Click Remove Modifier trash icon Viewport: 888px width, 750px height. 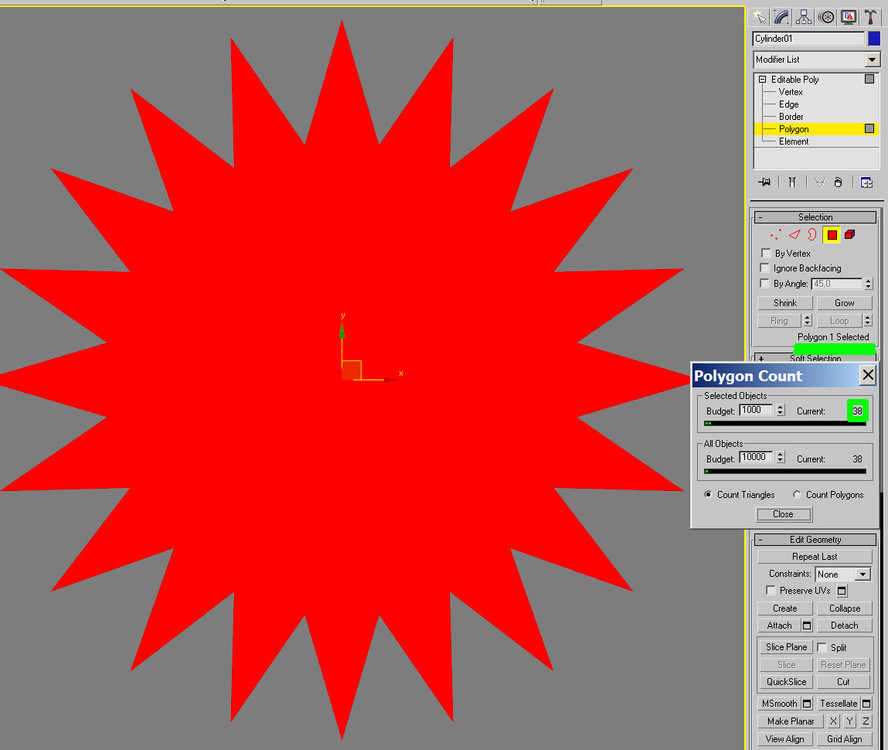coord(838,182)
